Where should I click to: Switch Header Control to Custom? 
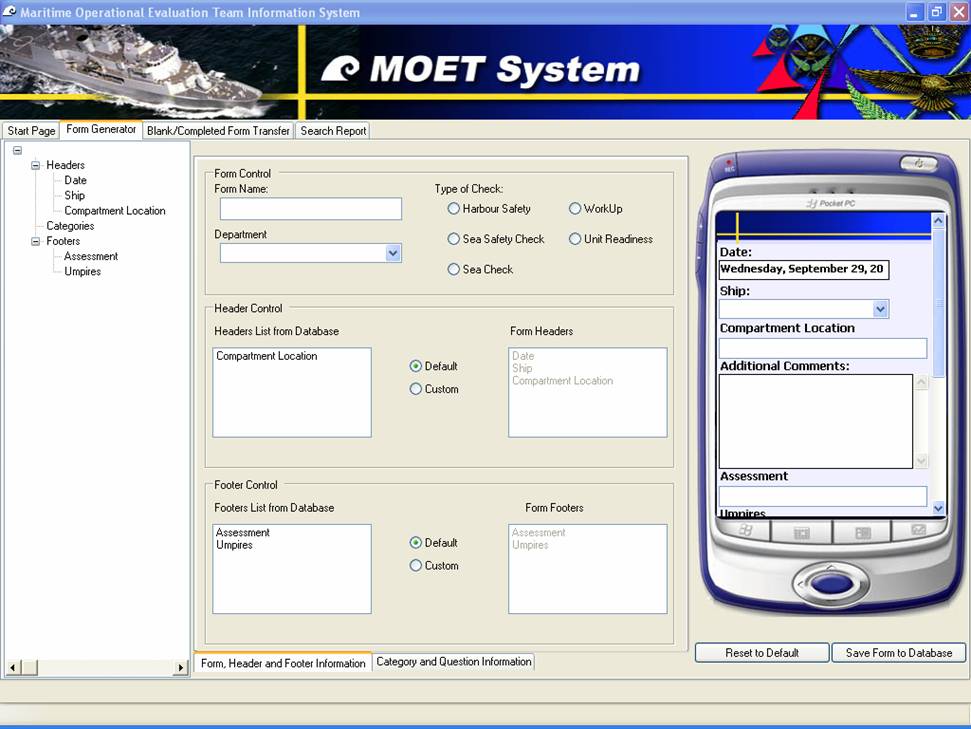416,389
